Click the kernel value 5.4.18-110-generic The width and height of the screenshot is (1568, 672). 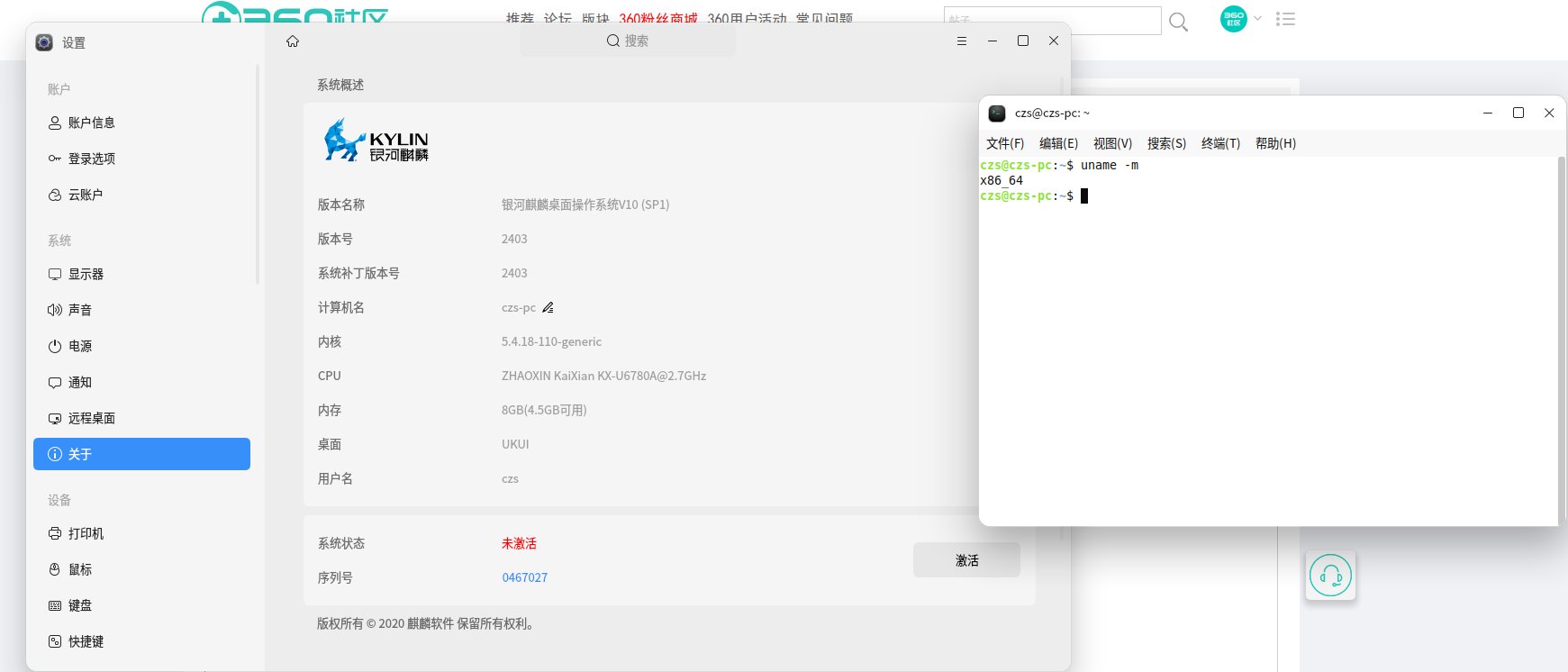click(551, 342)
